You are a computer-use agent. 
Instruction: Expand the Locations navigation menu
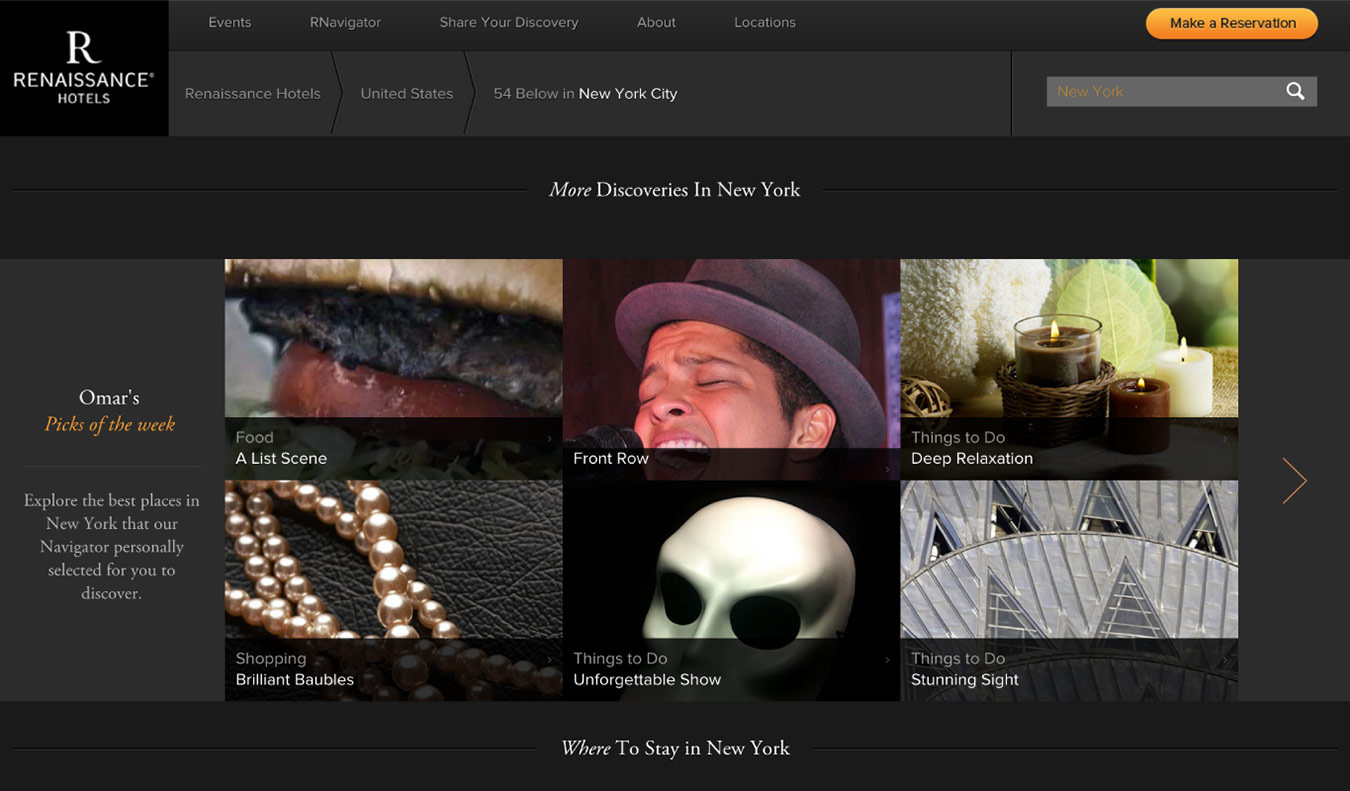coord(764,22)
